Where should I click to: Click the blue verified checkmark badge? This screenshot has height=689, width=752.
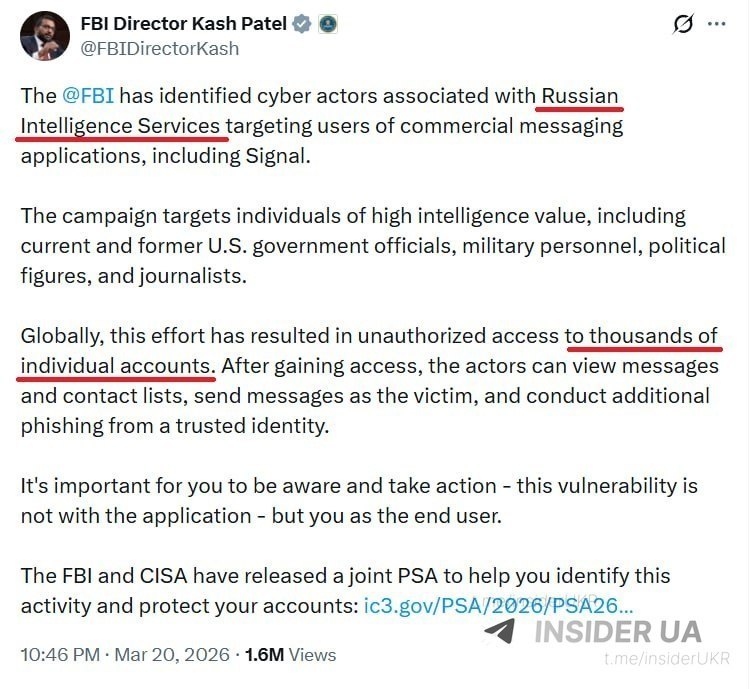(x=302, y=24)
